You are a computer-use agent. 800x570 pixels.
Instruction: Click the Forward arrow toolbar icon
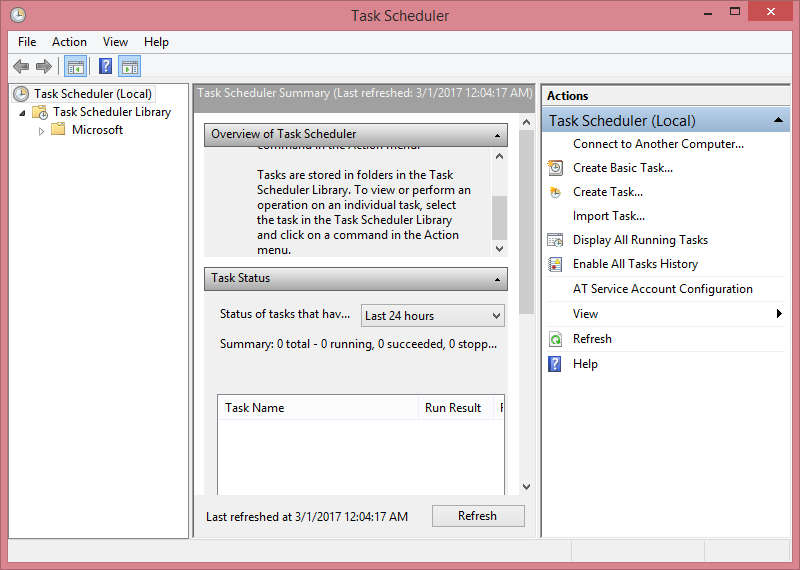point(44,66)
